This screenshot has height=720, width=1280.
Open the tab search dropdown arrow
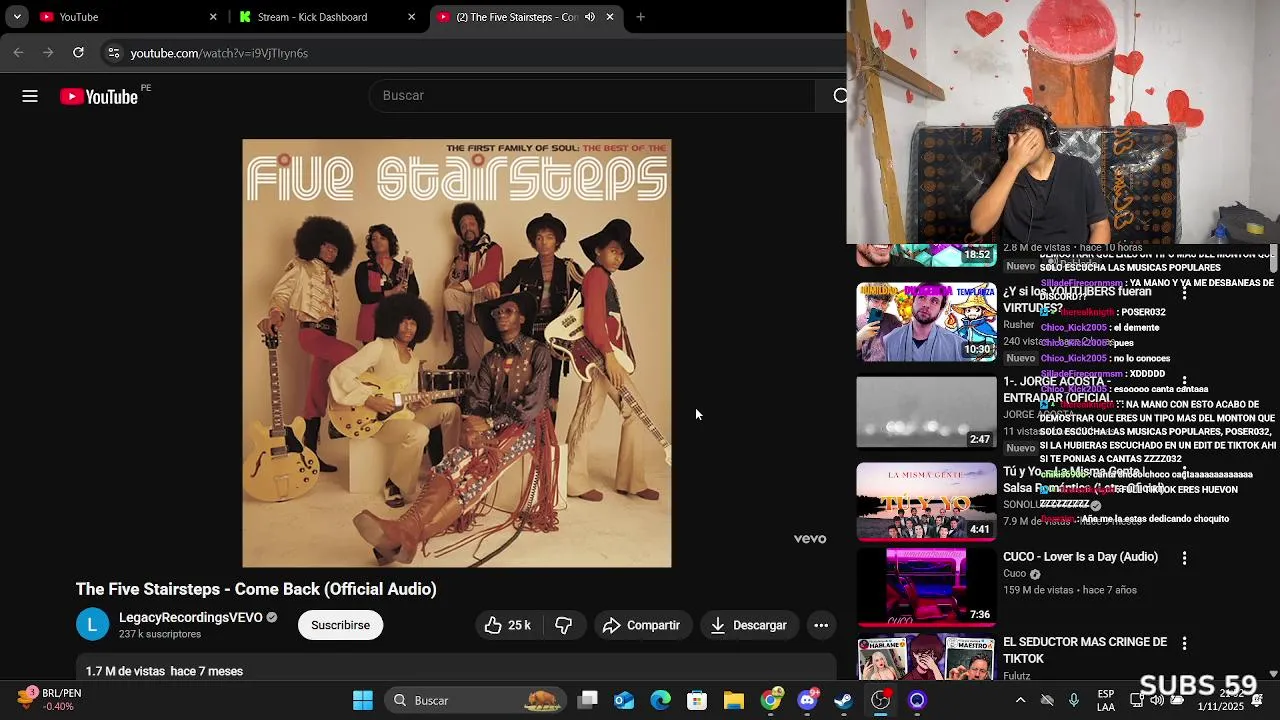pos(17,17)
